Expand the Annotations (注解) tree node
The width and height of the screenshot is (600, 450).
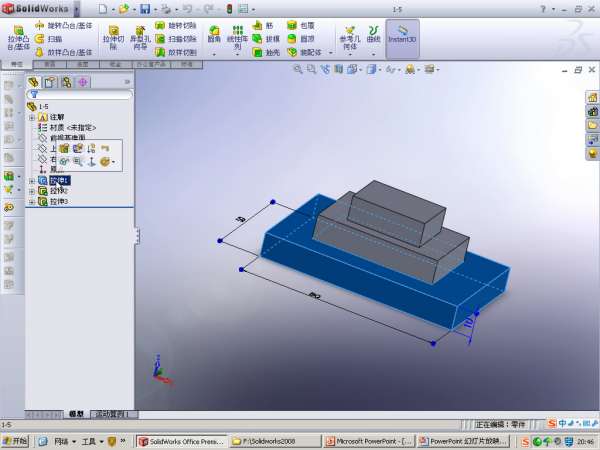click(x=32, y=117)
